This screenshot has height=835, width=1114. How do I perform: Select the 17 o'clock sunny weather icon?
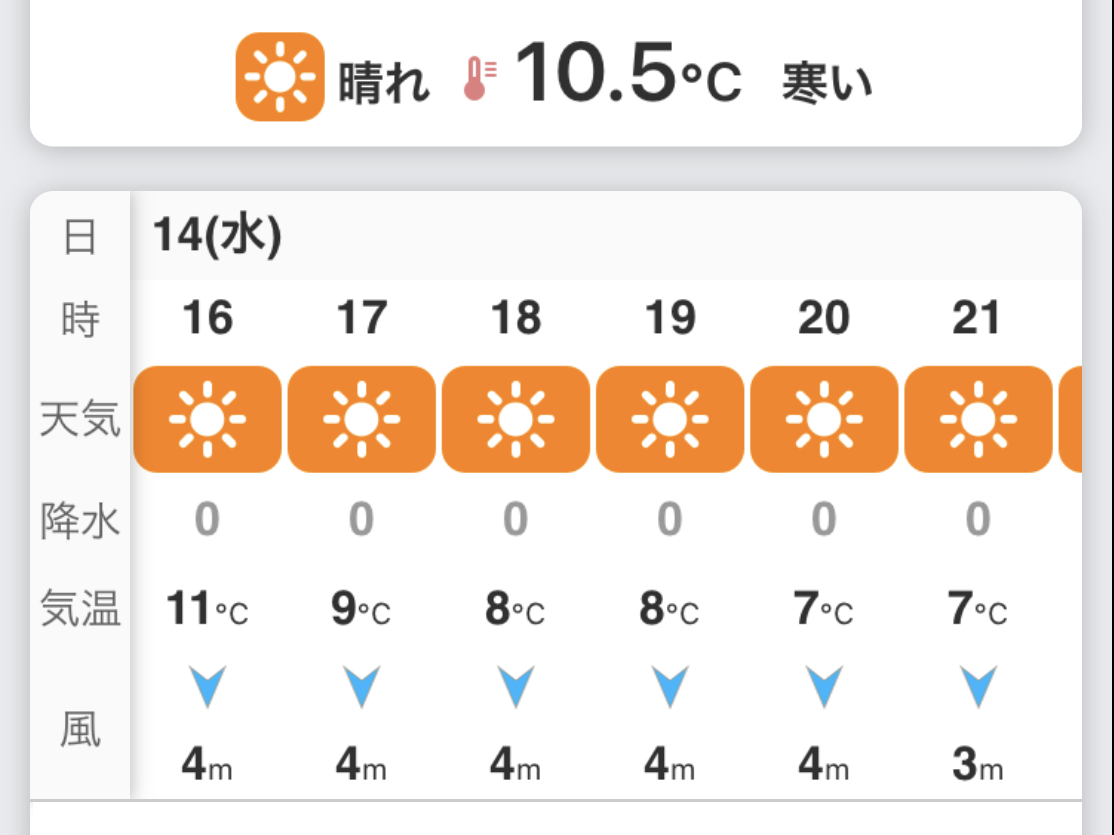(x=362, y=419)
